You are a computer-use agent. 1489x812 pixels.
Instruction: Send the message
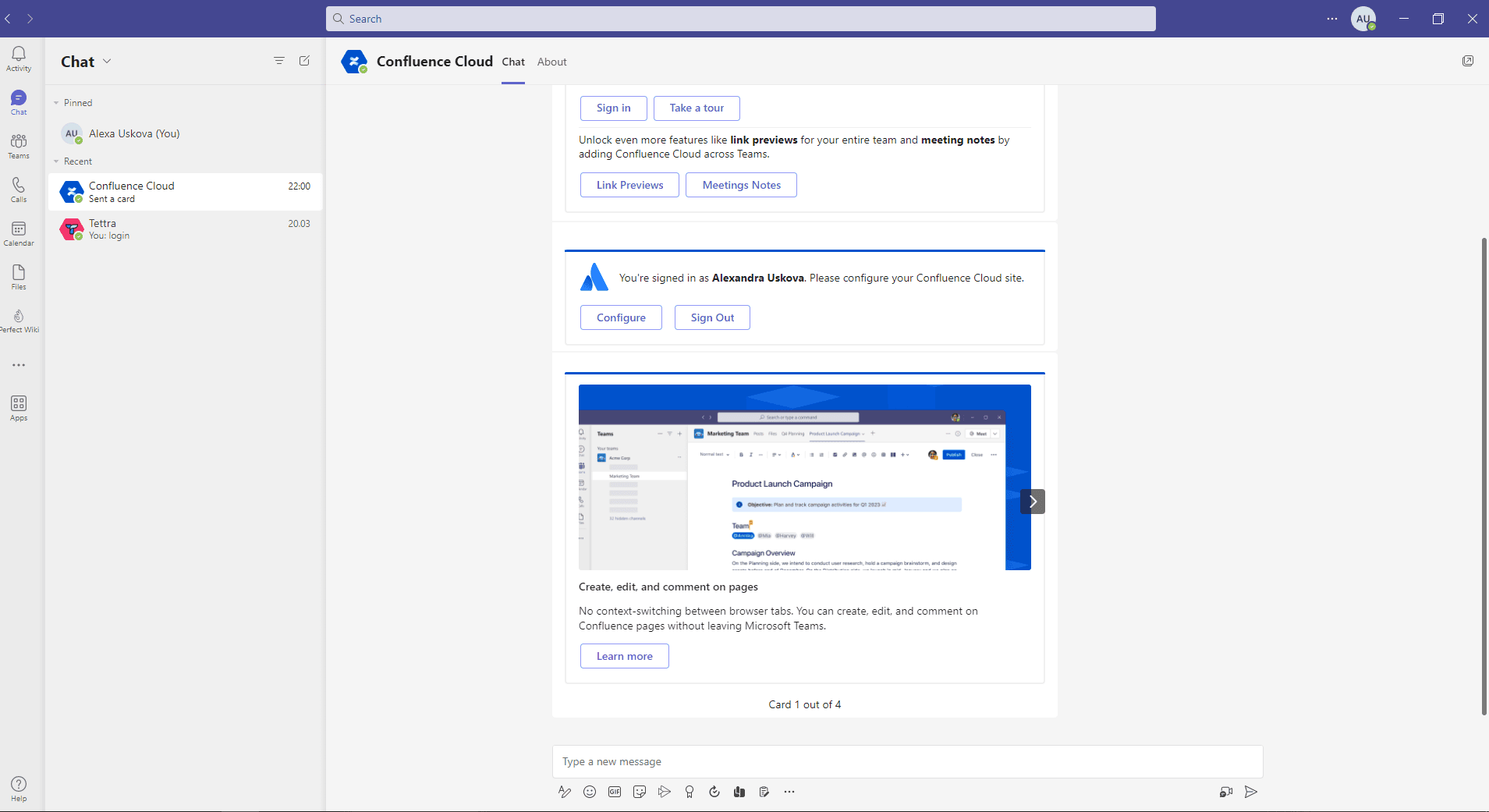point(1251,792)
